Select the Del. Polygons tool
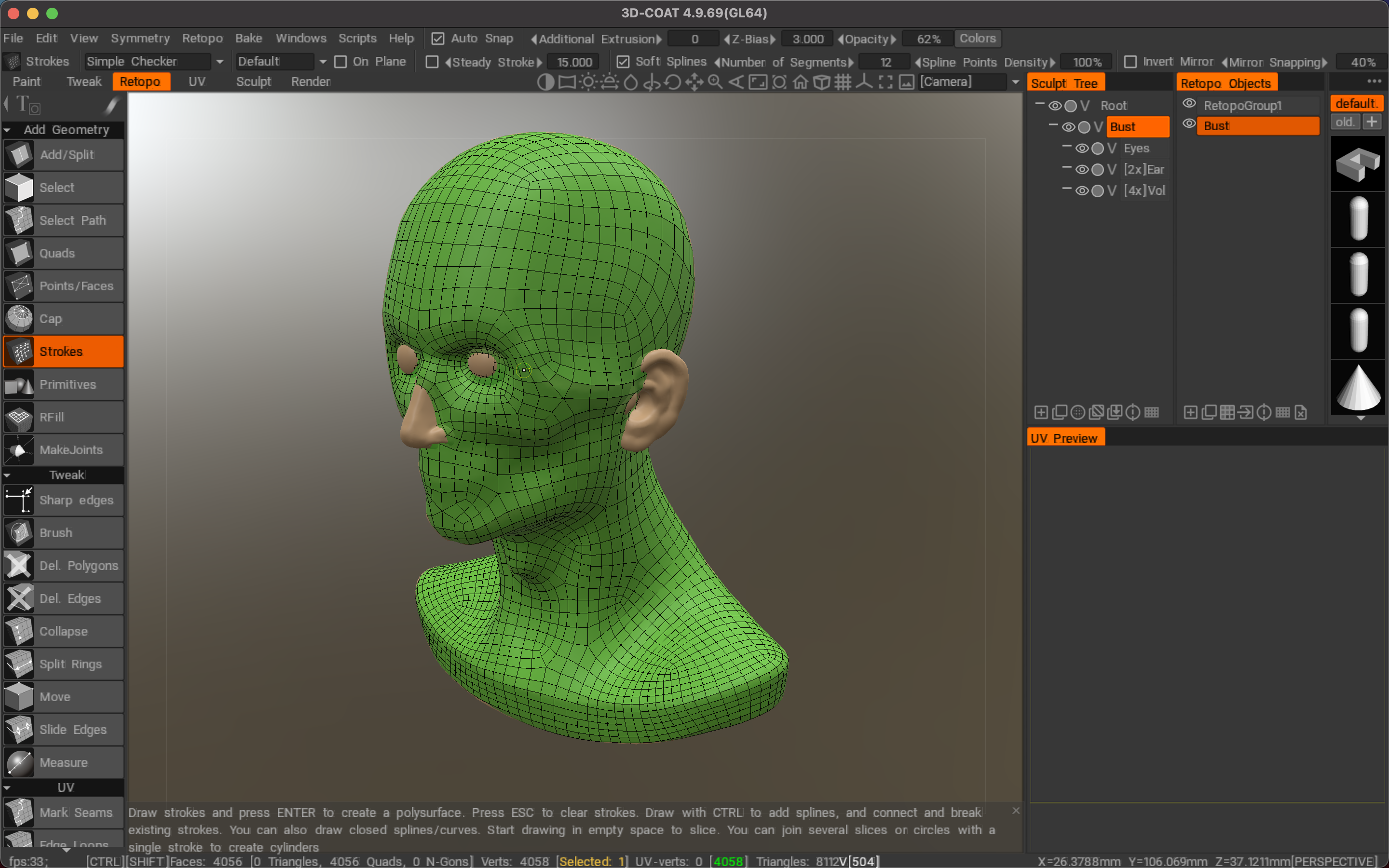The width and height of the screenshot is (1389, 868). pyautogui.click(x=63, y=566)
